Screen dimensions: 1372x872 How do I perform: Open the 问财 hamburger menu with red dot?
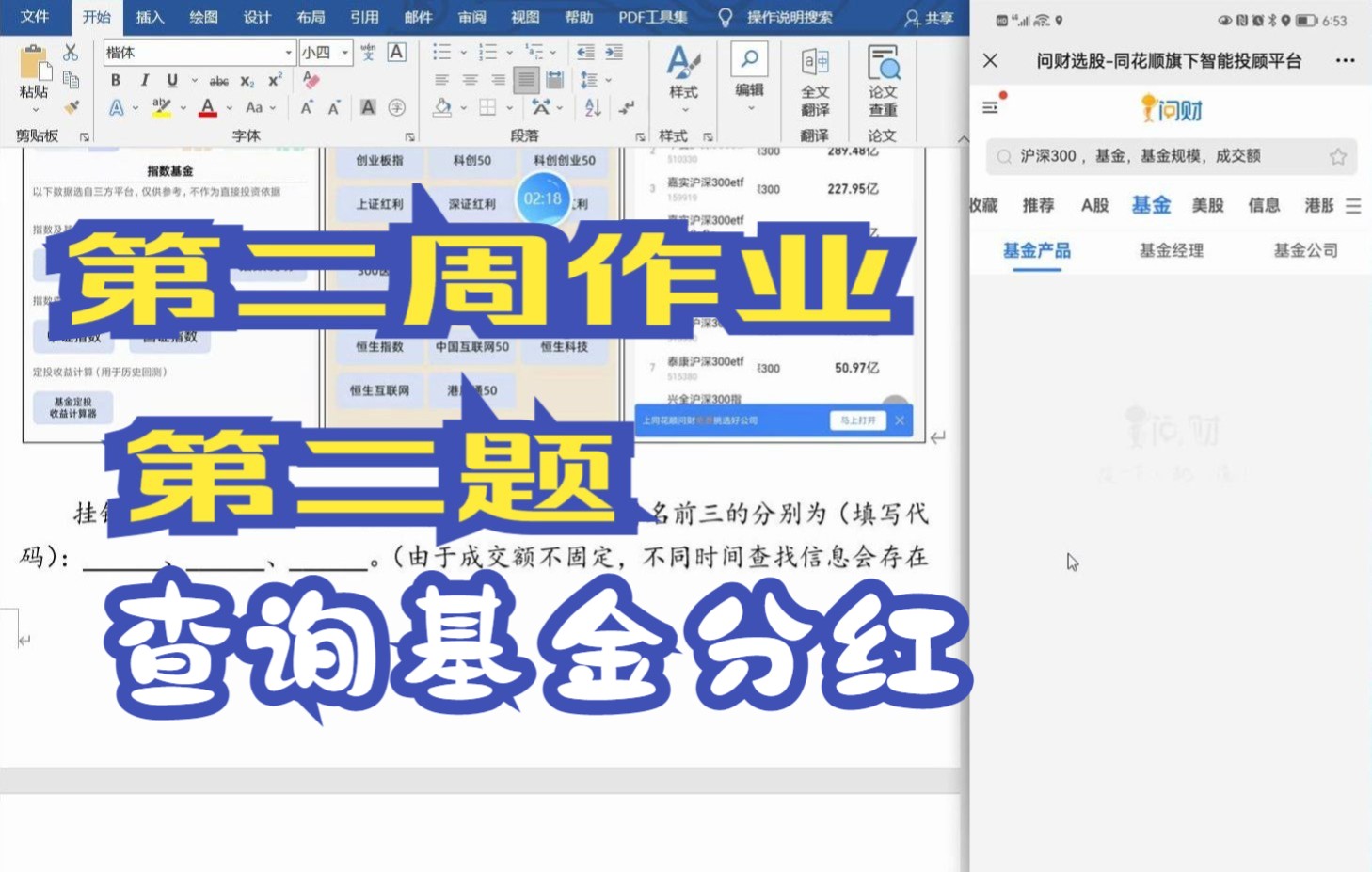tap(992, 106)
